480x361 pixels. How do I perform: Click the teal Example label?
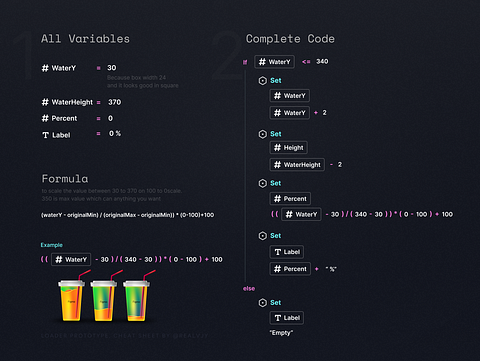pyautogui.click(x=52, y=245)
